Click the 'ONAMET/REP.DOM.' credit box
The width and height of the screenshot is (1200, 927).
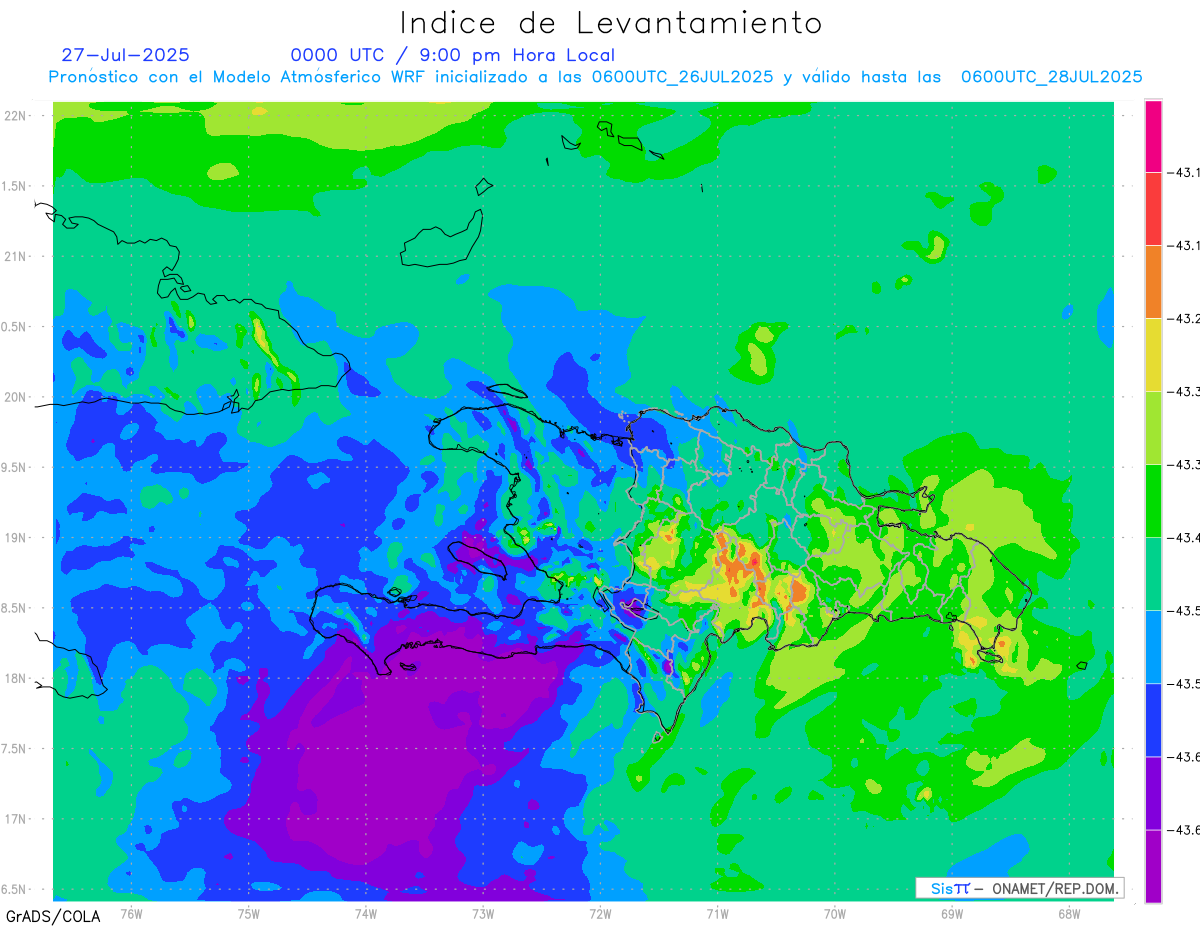(1020, 888)
